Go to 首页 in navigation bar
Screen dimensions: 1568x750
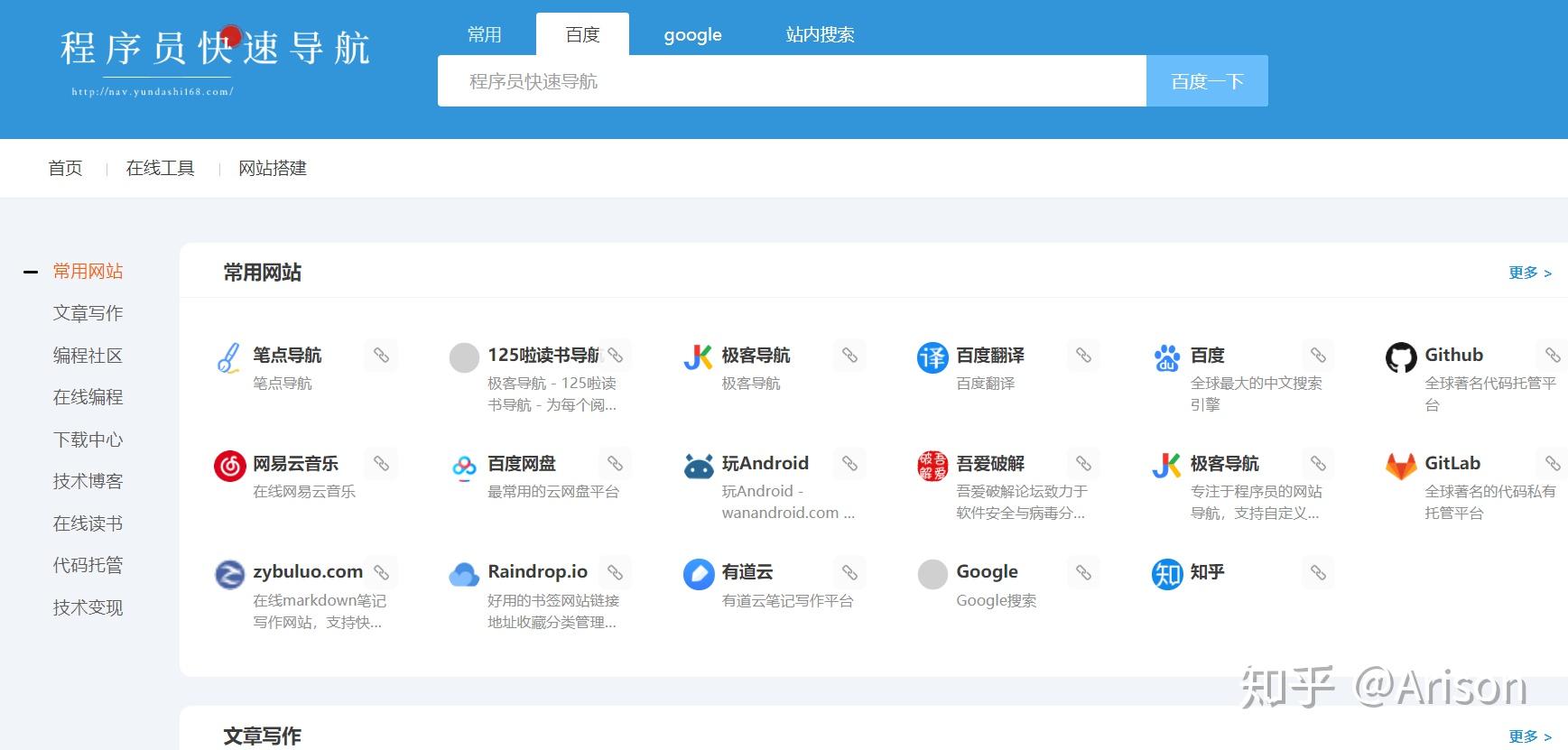coord(65,168)
